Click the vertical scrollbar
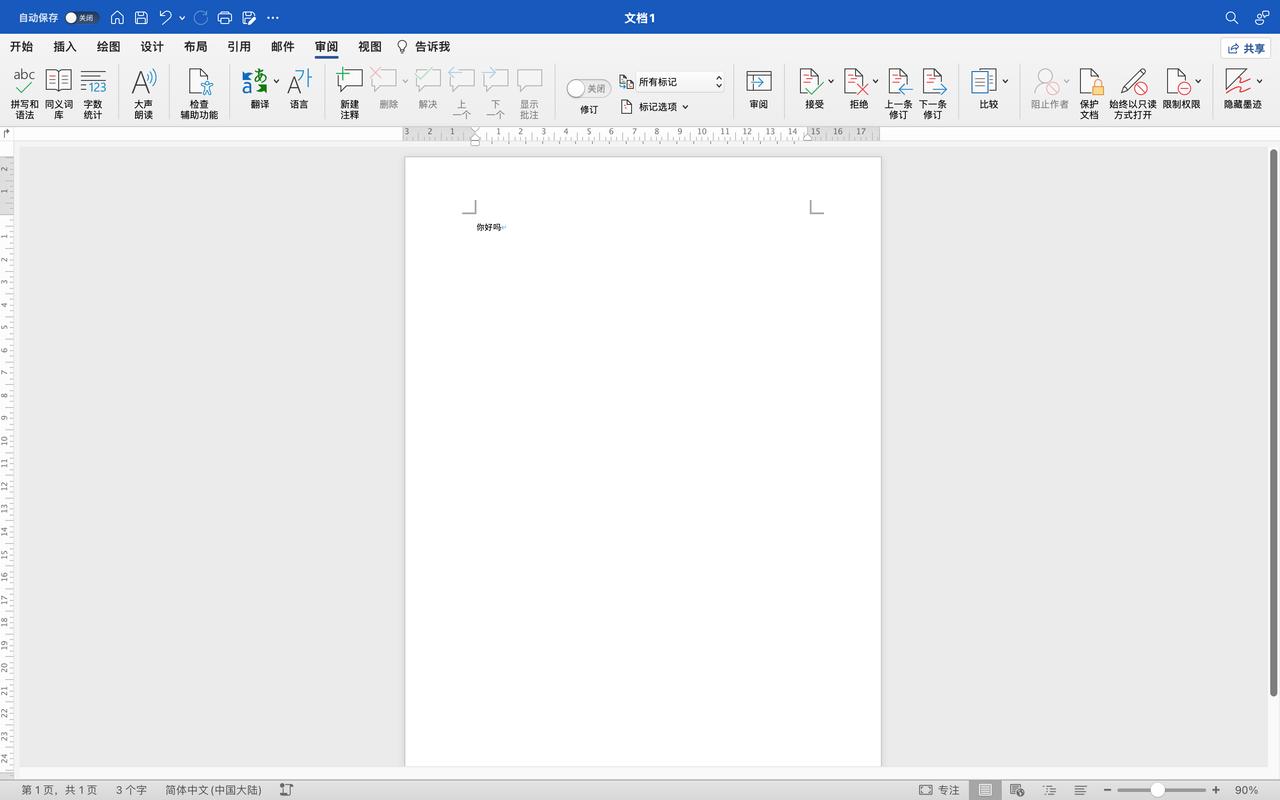Viewport: 1280px width, 800px height. click(1273, 422)
